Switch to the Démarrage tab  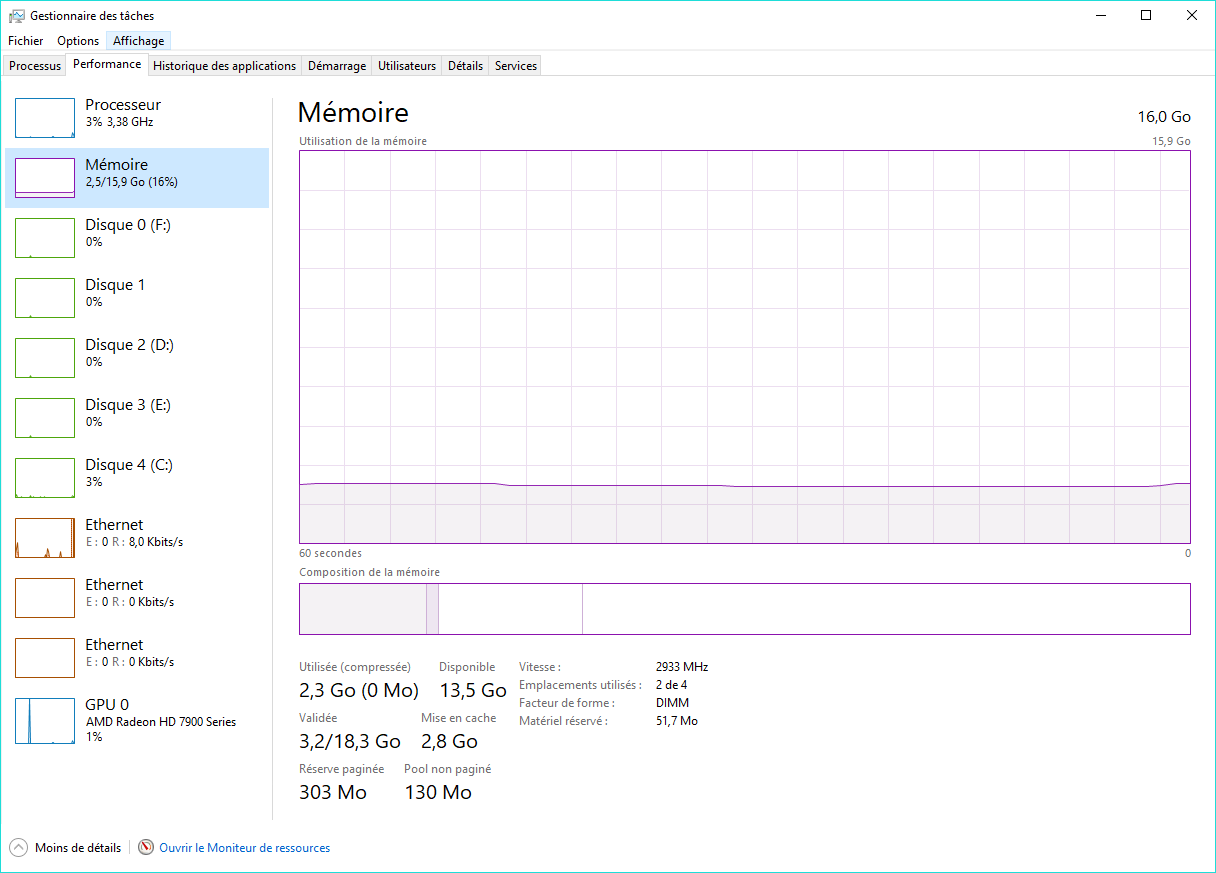[337, 66]
